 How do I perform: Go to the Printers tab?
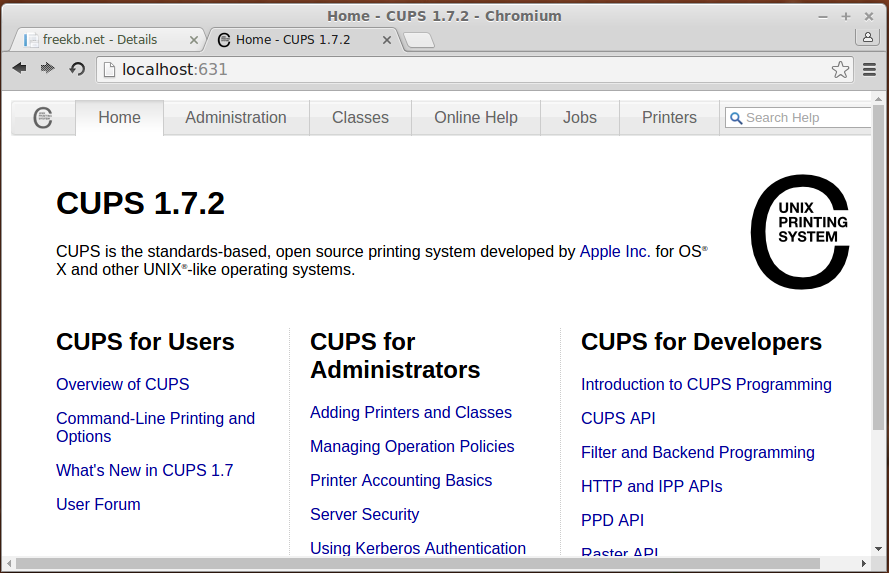pos(669,117)
